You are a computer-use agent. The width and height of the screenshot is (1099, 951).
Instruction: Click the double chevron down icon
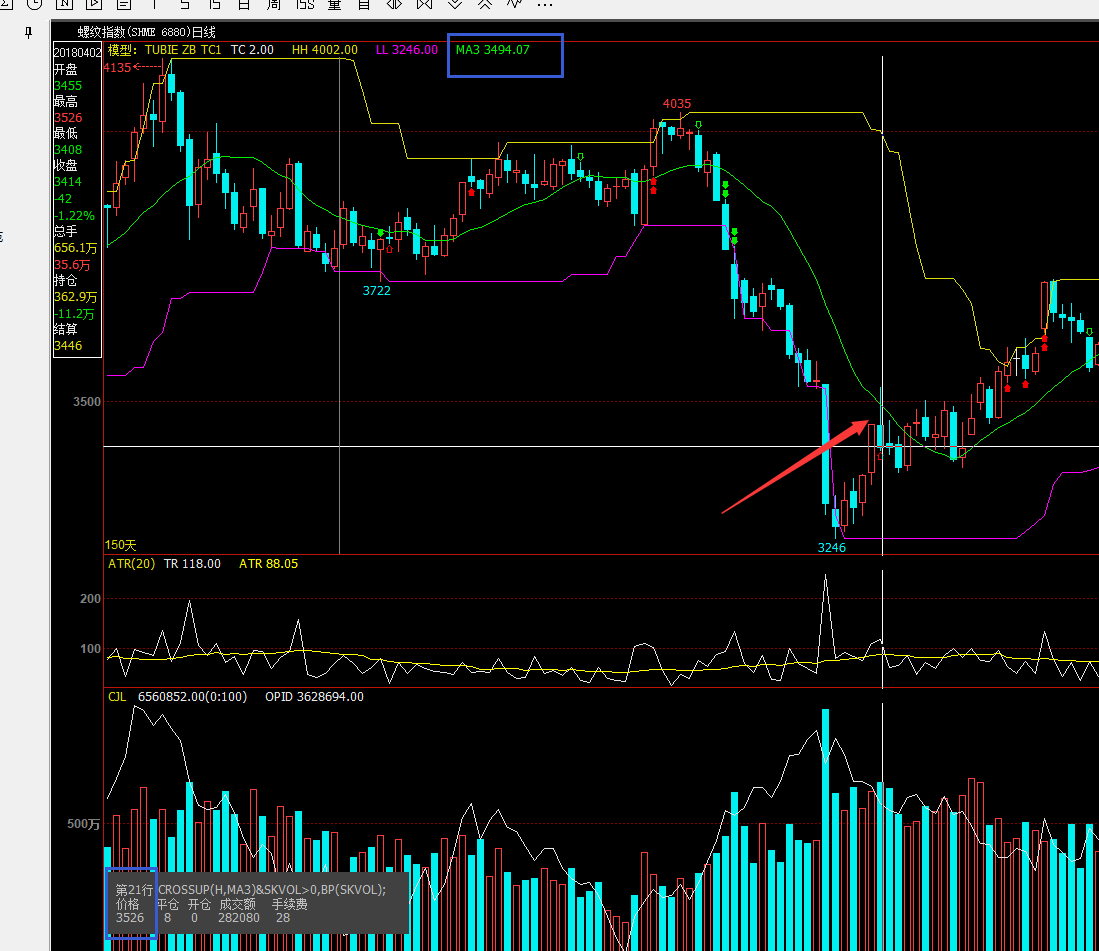[x=455, y=4]
